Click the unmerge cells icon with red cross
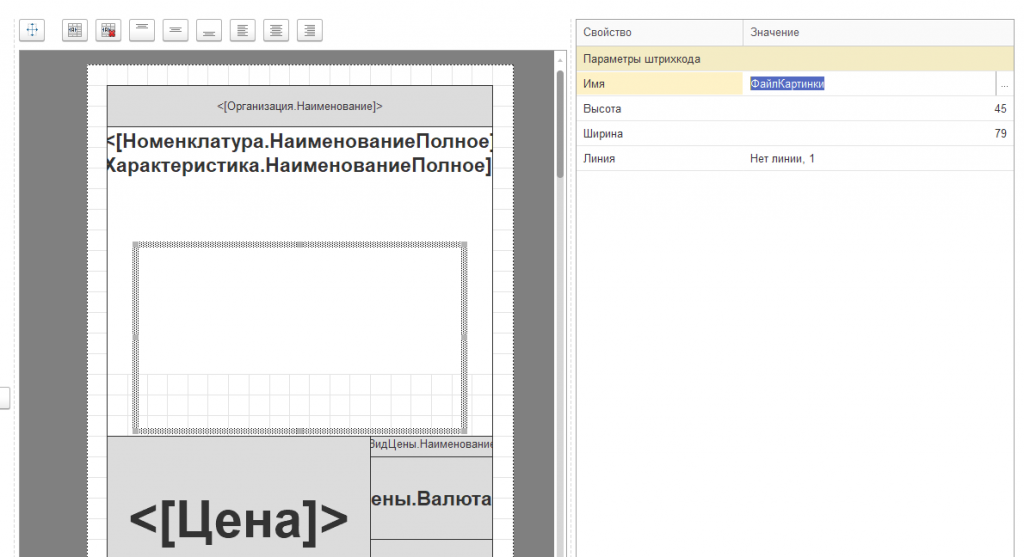The image size is (1024, 557). pyautogui.click(x=108, y=30)
